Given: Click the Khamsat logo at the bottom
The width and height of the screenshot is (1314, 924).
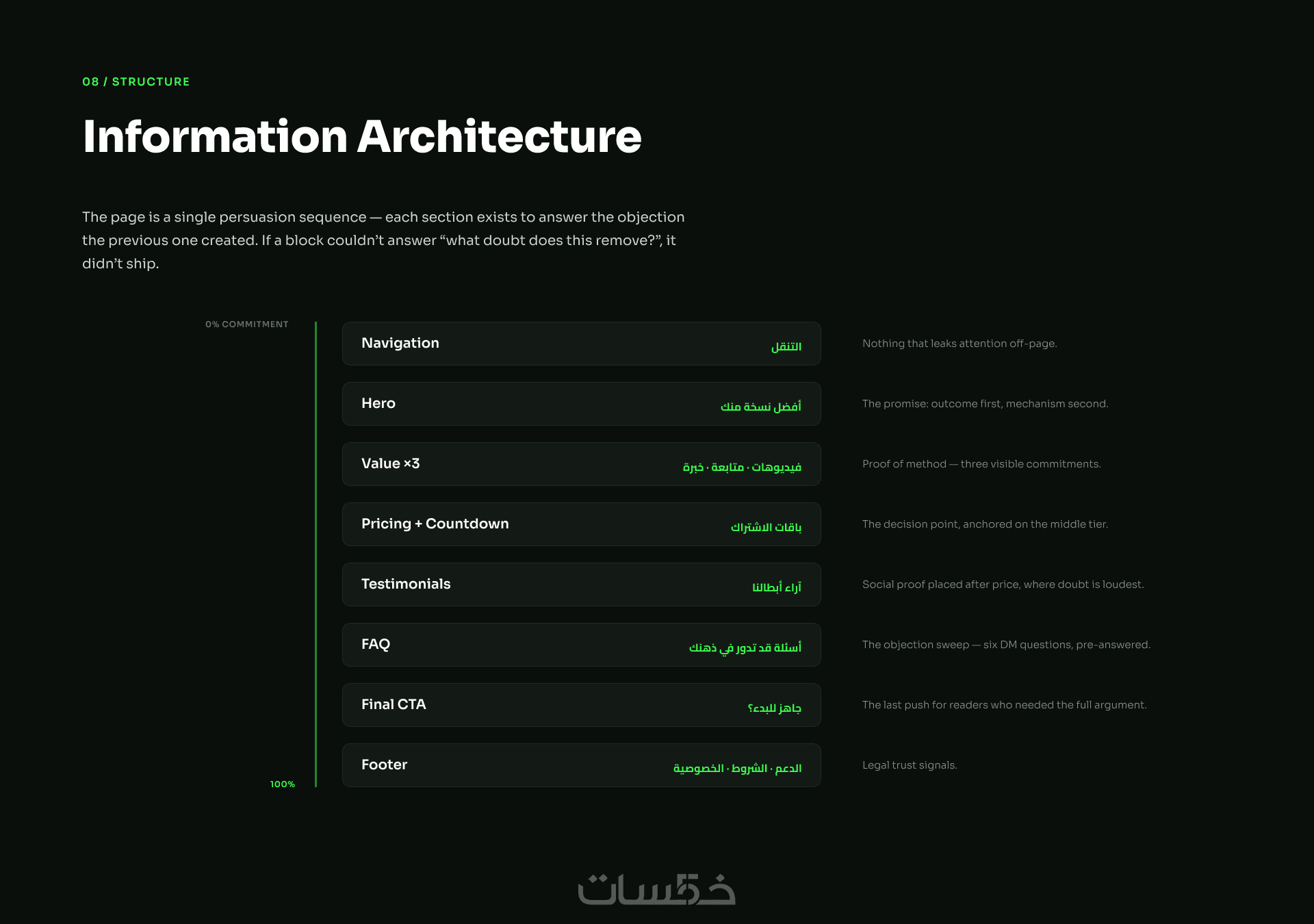Looking at the screenshot, I should (x=657, y=889).
